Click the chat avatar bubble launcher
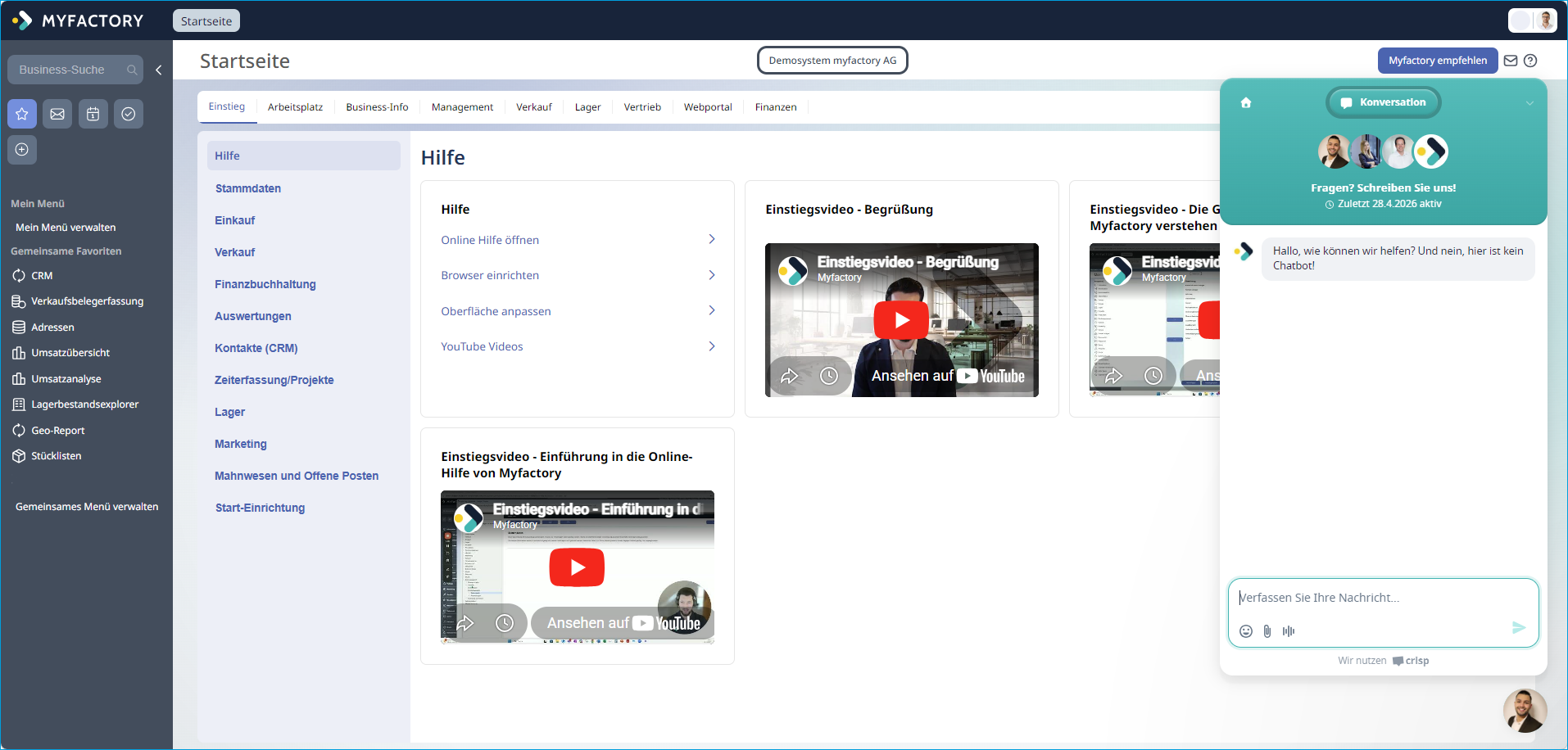The height and width of the screenshot is (750, 1568). [1525, 711]
